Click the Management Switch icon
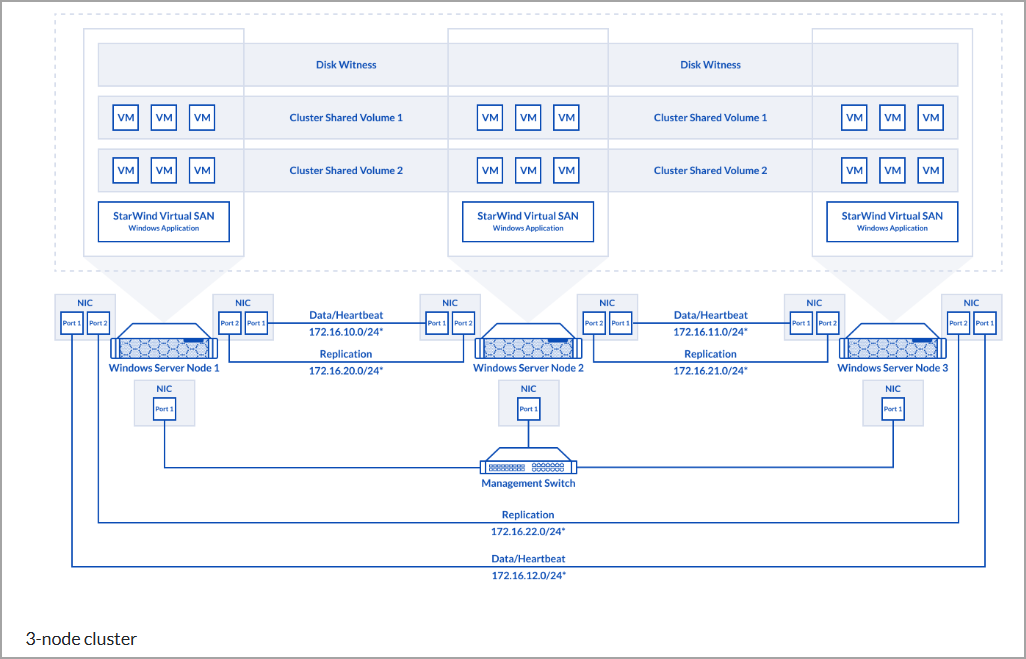 (x=528, y=465)
